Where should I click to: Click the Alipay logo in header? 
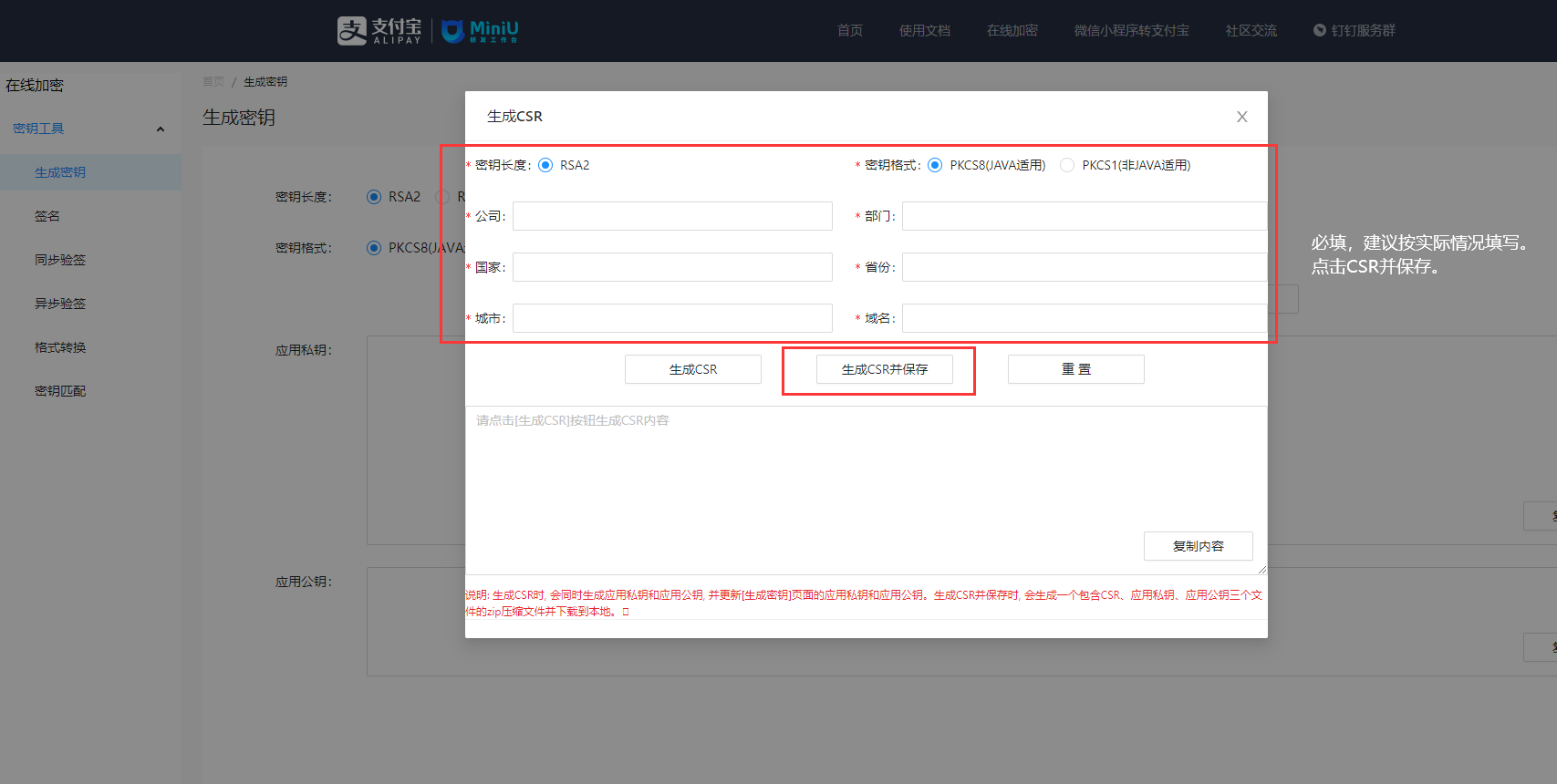[379, 31]
